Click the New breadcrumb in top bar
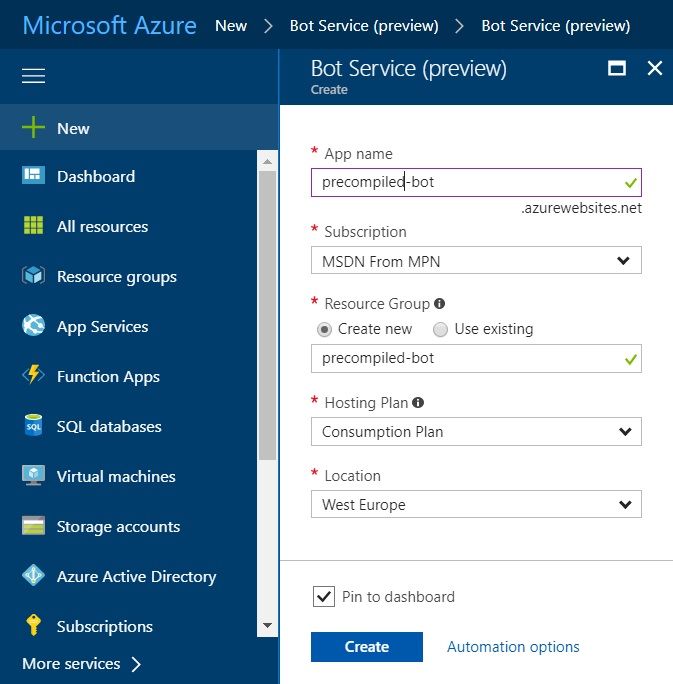Image resolution: width=673 pixels, height=684 pixels. [231, 25]
